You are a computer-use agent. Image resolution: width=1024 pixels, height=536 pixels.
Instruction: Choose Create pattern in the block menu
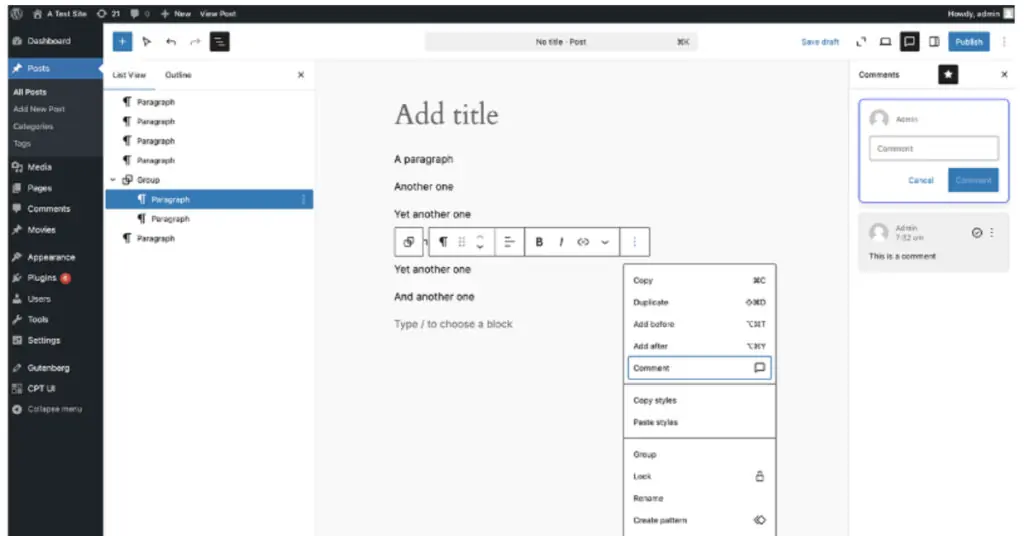(699, 520)
